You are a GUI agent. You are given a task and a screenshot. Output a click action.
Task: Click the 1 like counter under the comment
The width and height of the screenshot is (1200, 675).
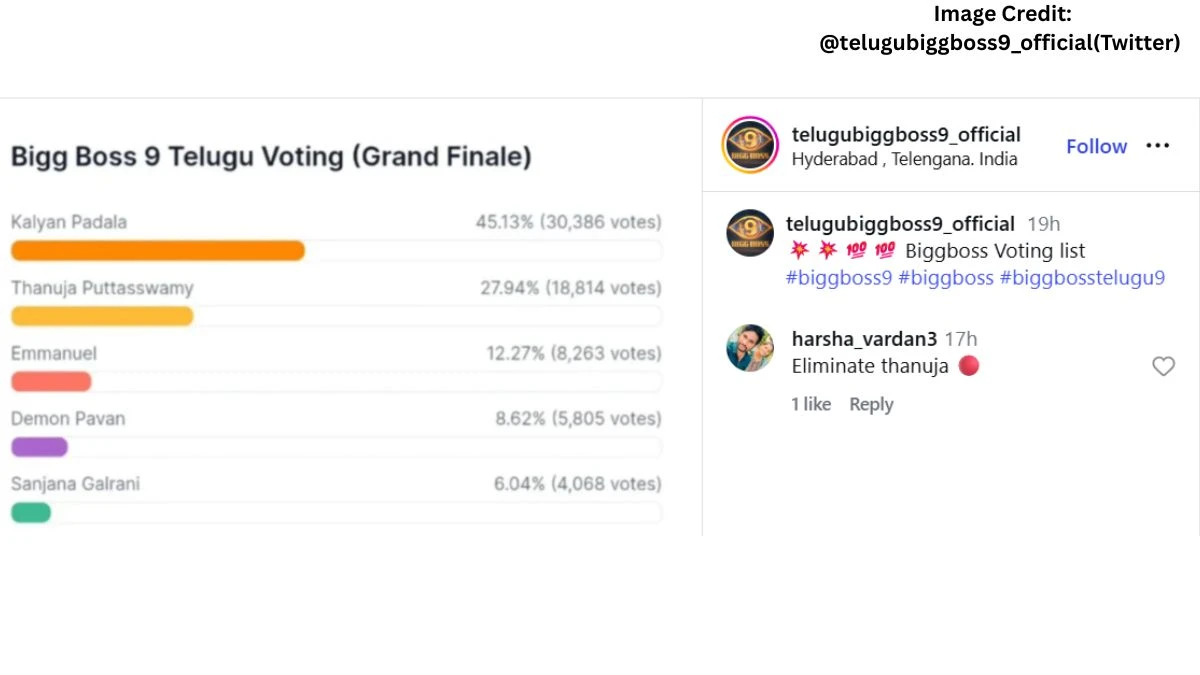pyautogui.click(x=810, y=404)
